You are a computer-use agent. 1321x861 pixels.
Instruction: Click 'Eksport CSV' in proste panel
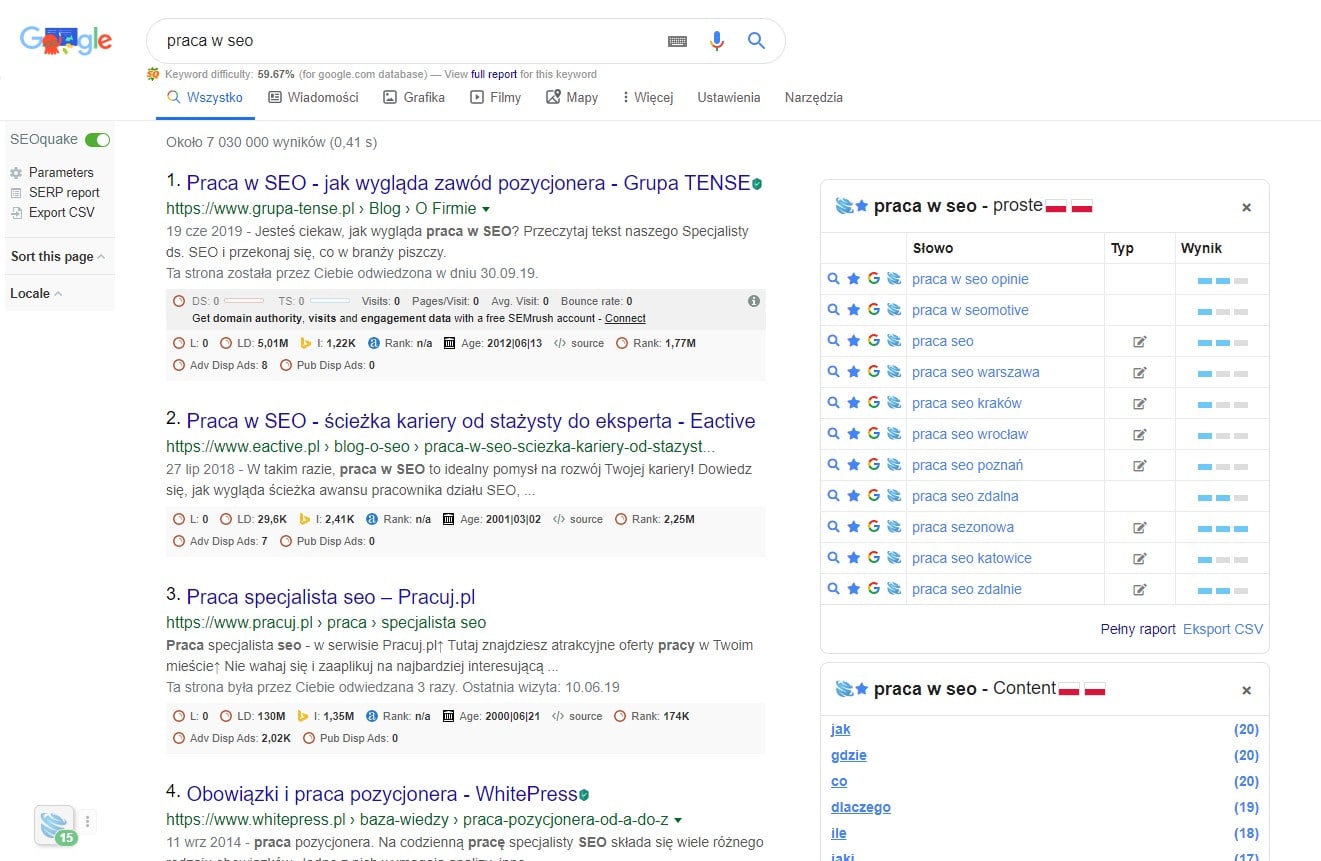[1223, 629]
